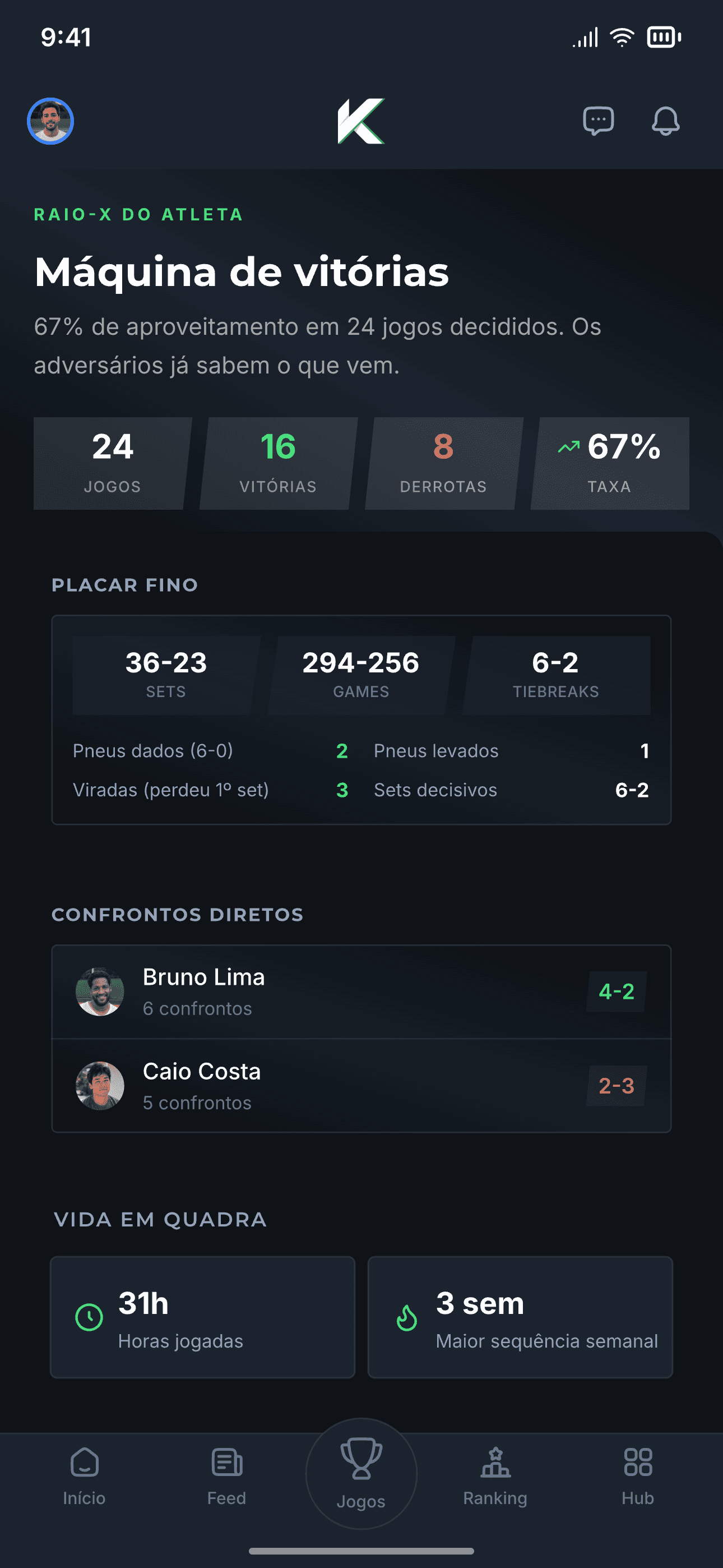Open the profile avatar photo
This screenshot has width=723, height=1568.
click(50, 121)
